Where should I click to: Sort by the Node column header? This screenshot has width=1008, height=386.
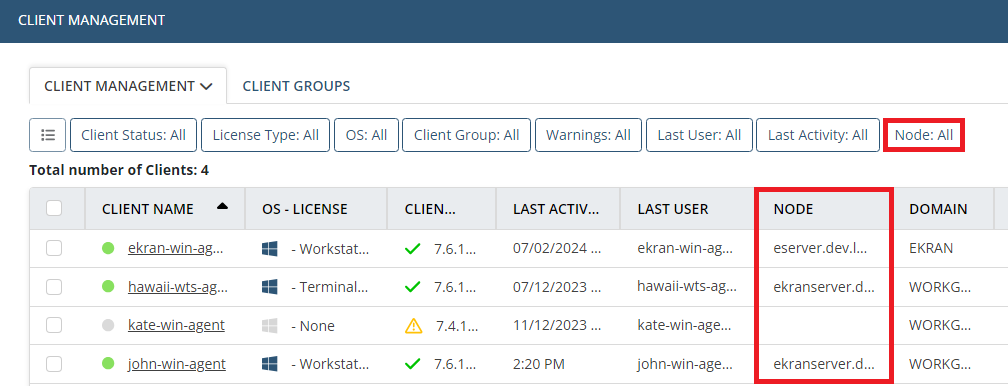[793, 209]
